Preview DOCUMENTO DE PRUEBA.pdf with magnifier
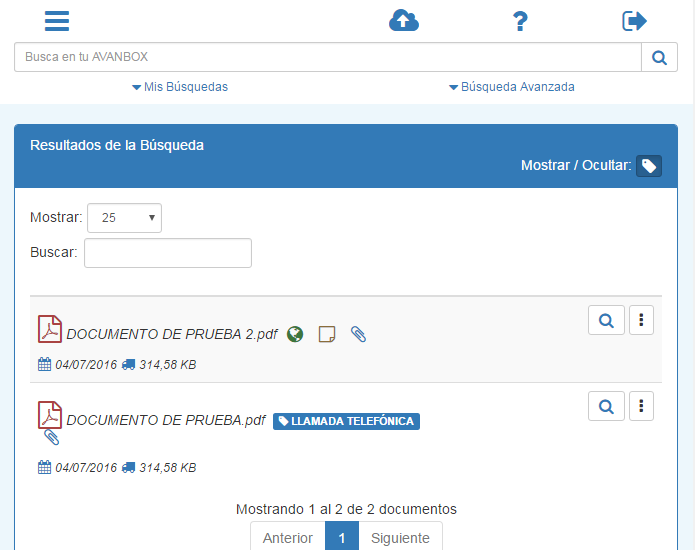Viewport: 695px width, 550px height. [x=606, y=406]
